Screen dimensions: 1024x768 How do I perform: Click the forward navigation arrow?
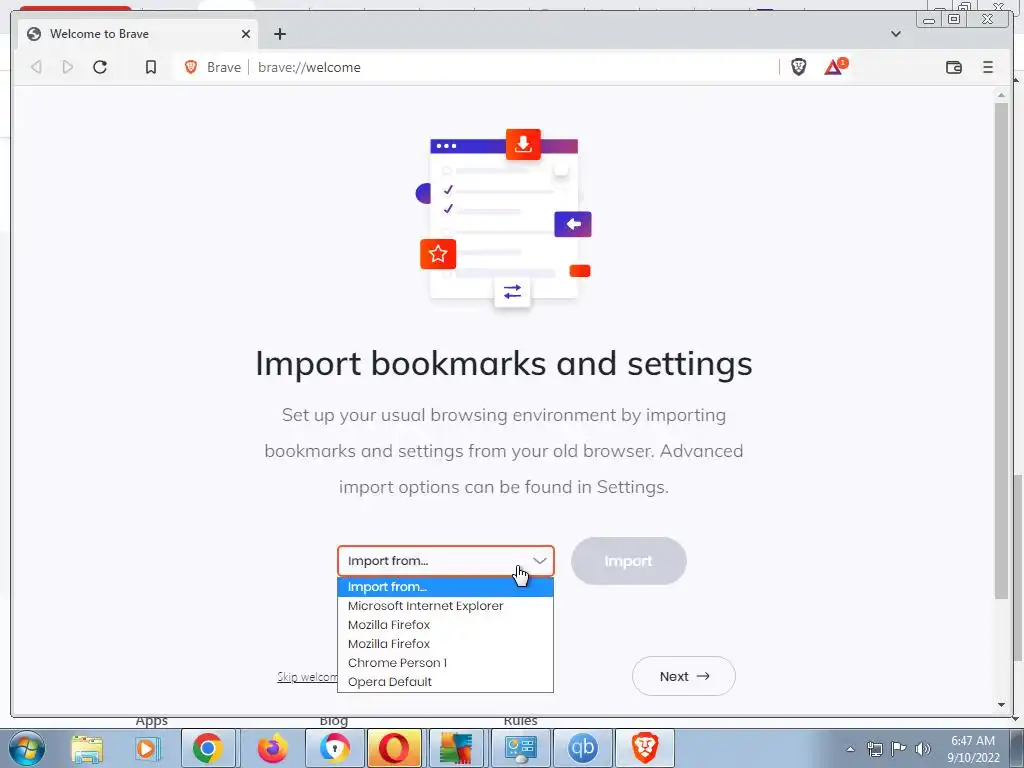coord(67,67)
